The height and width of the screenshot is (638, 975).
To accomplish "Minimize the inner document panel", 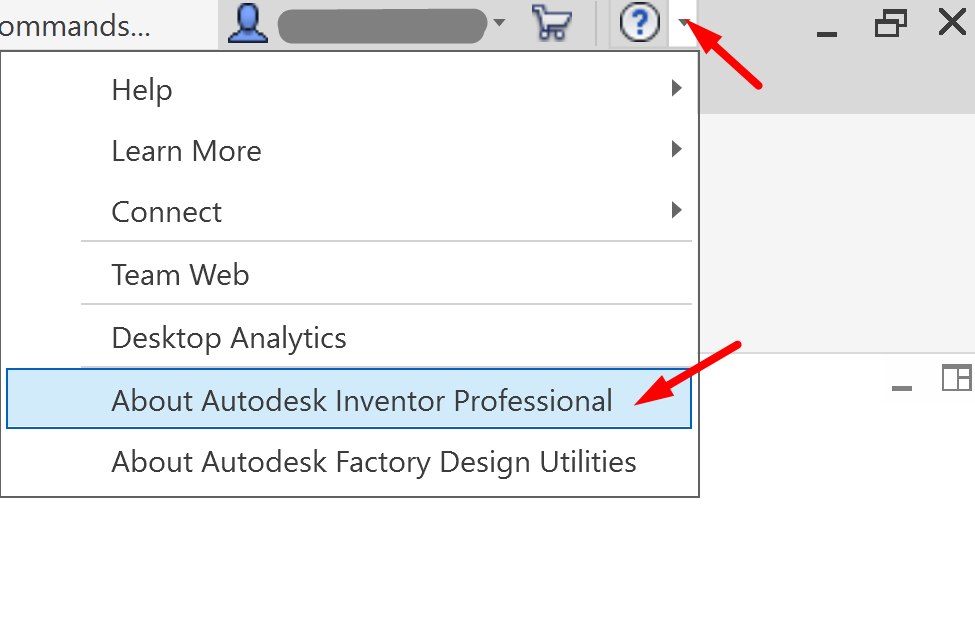I will 902,387.
